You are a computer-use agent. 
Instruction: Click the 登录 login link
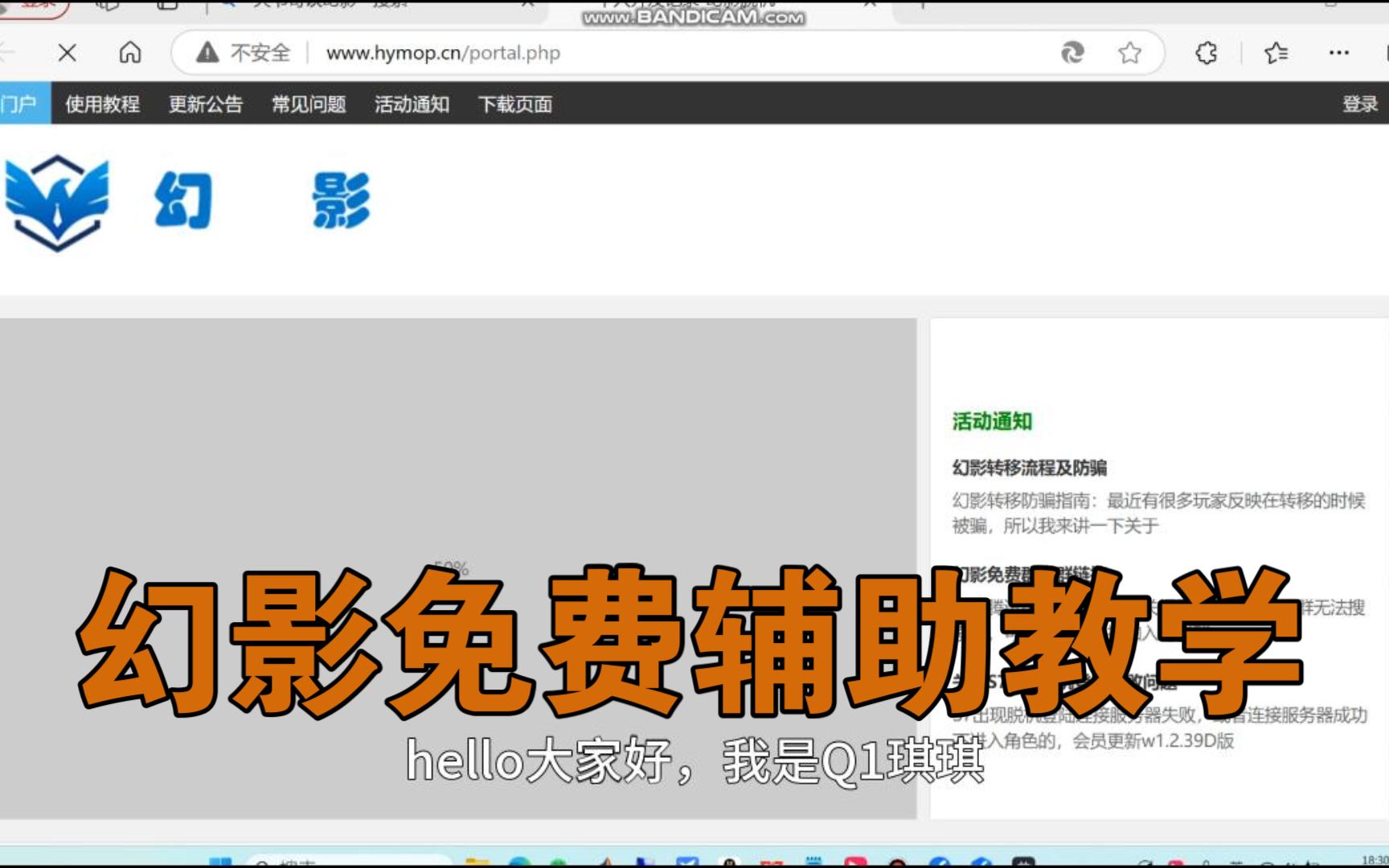pyautogui.click(x=1360, y=104)
